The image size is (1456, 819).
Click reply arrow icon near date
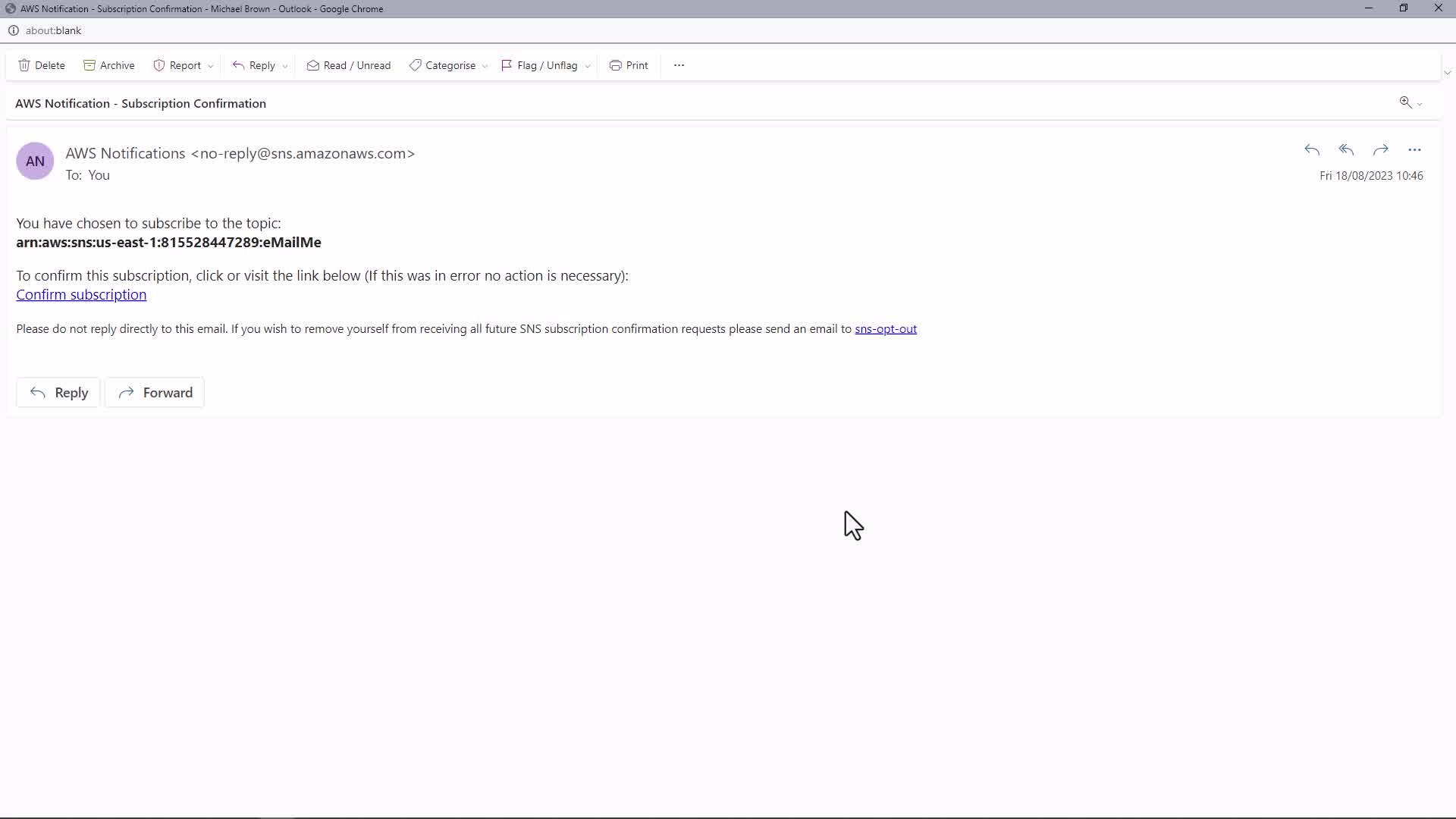pos(1312,149)
